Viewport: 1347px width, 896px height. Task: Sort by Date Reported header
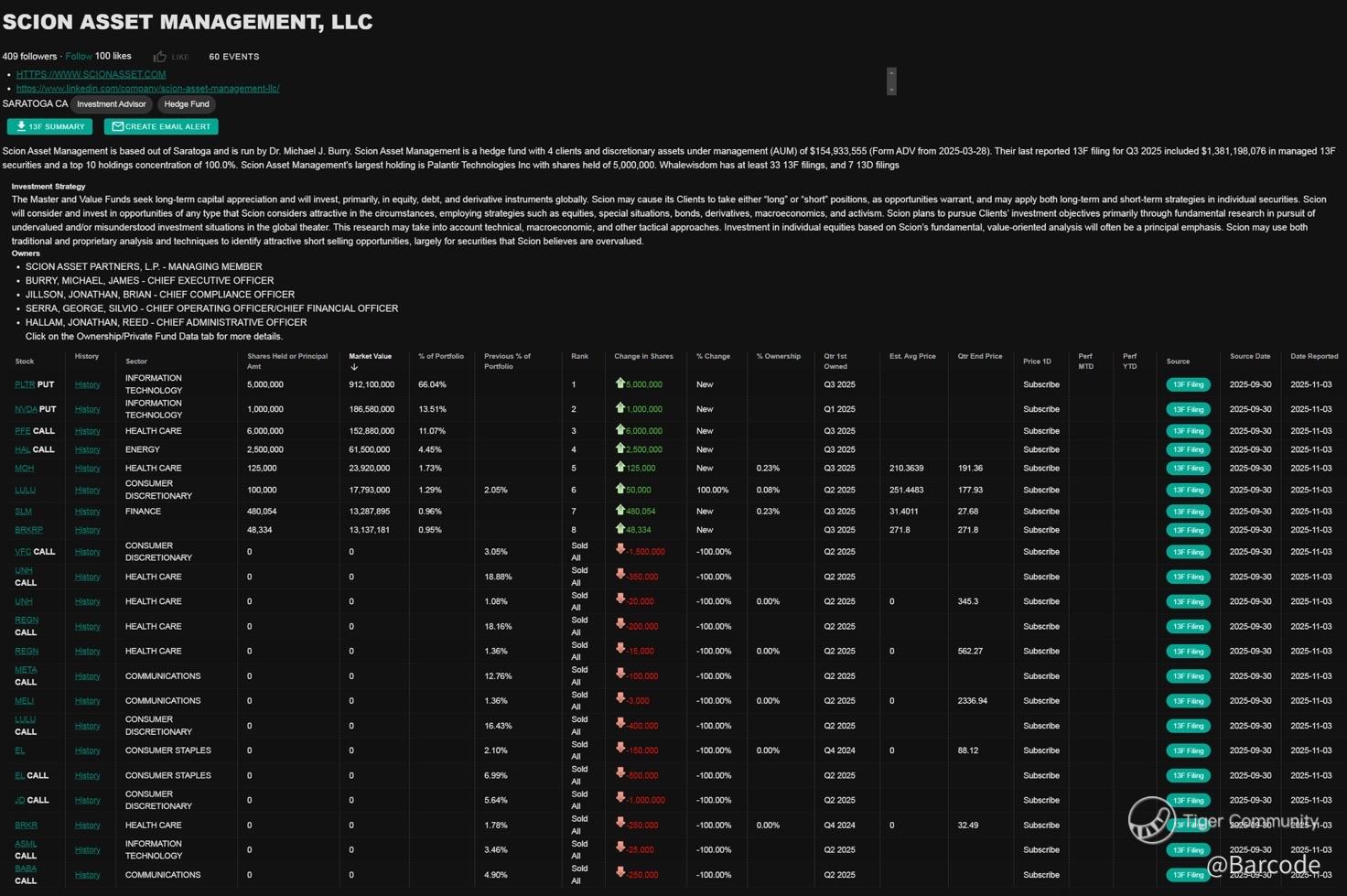[x=1314, y=356]
